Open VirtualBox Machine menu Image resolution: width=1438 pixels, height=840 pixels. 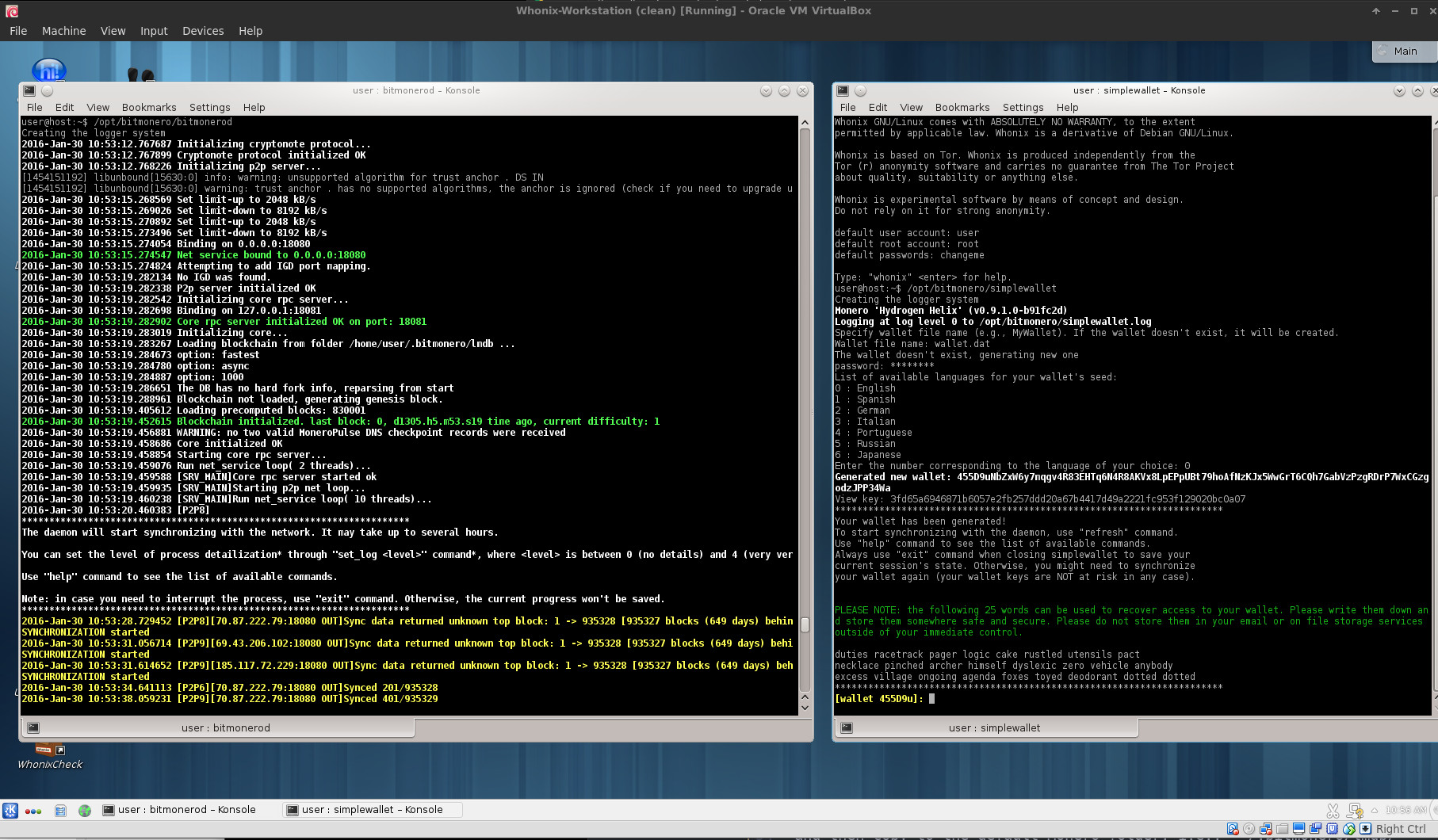coord(63,31)
